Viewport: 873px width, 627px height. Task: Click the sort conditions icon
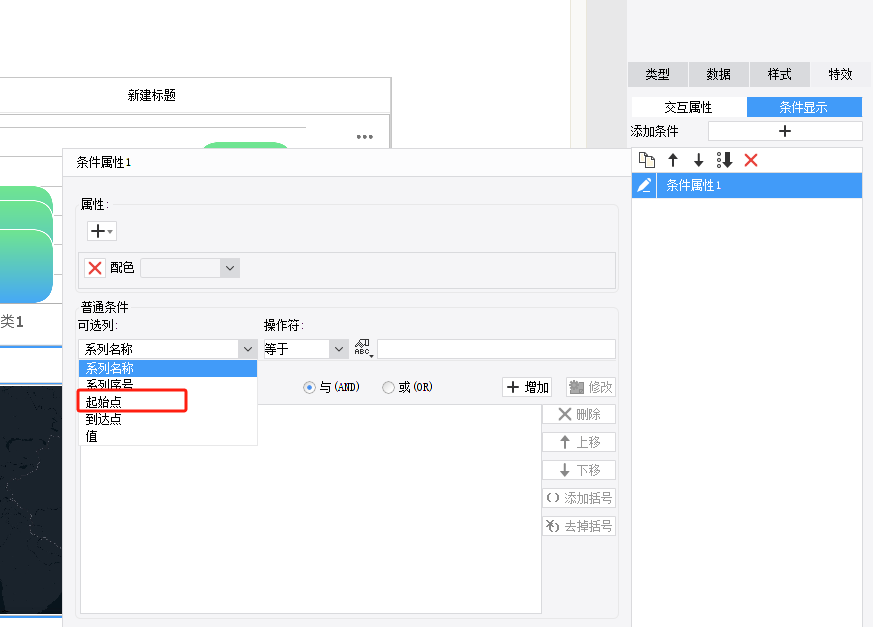[724, 160]
